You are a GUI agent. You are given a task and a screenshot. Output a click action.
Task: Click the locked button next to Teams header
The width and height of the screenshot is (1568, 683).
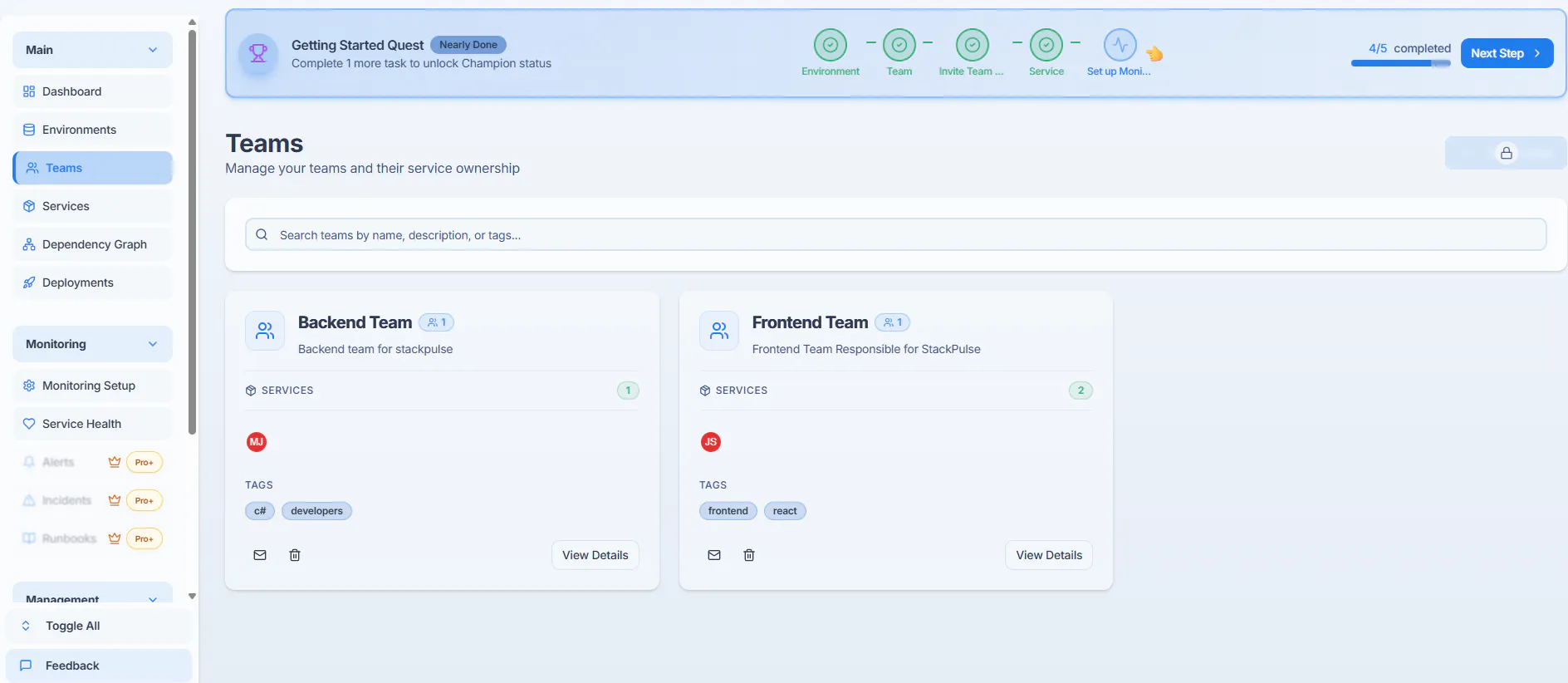1506,153
